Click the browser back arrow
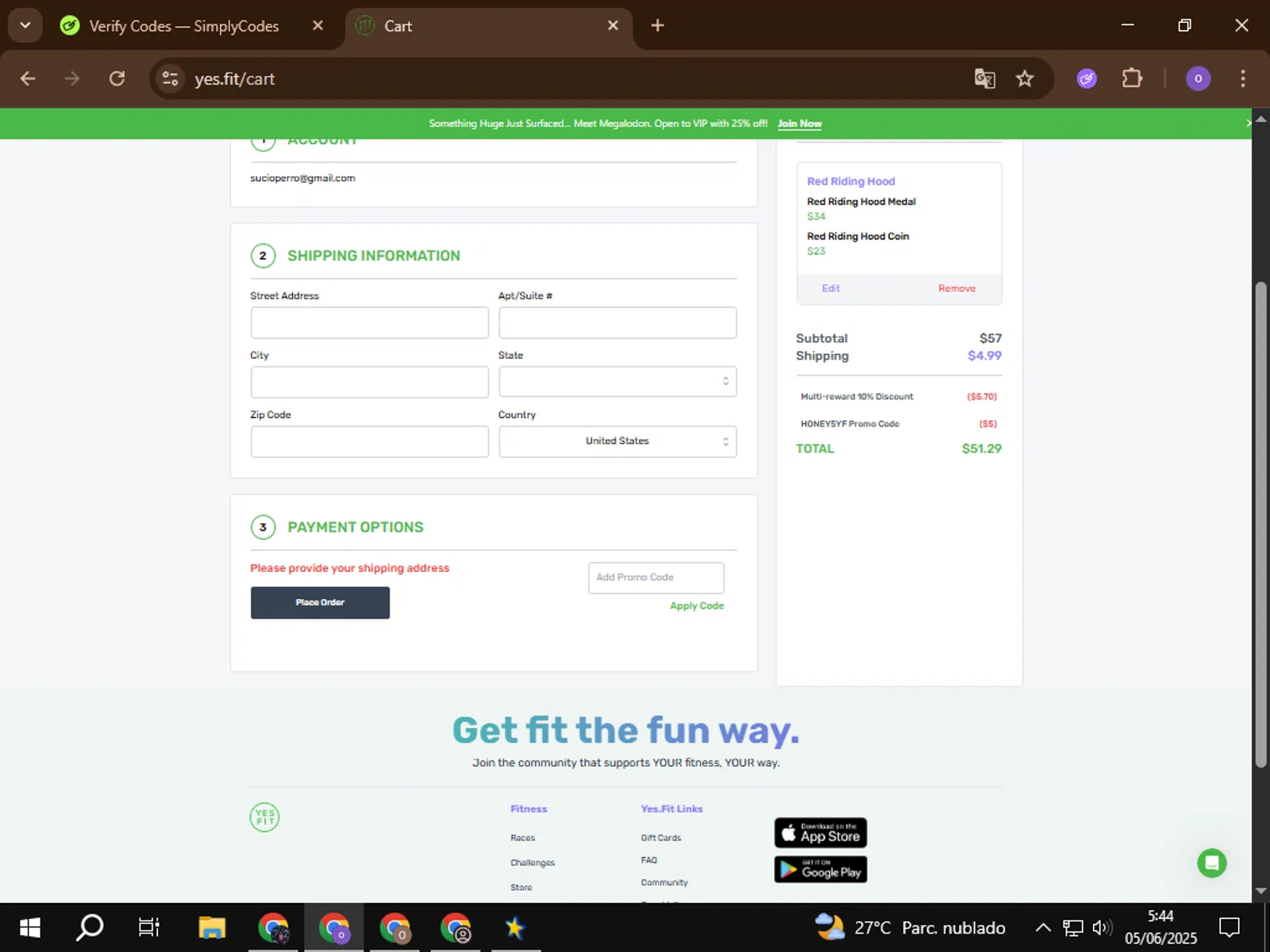This screenshot has height=952, width=1270. tap(28, 79)
